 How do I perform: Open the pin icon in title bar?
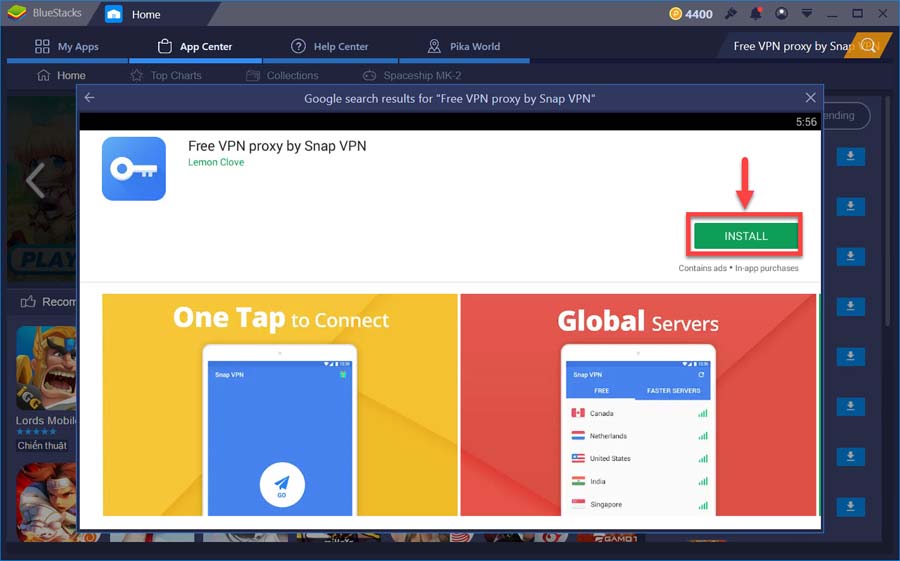[731, 13]
